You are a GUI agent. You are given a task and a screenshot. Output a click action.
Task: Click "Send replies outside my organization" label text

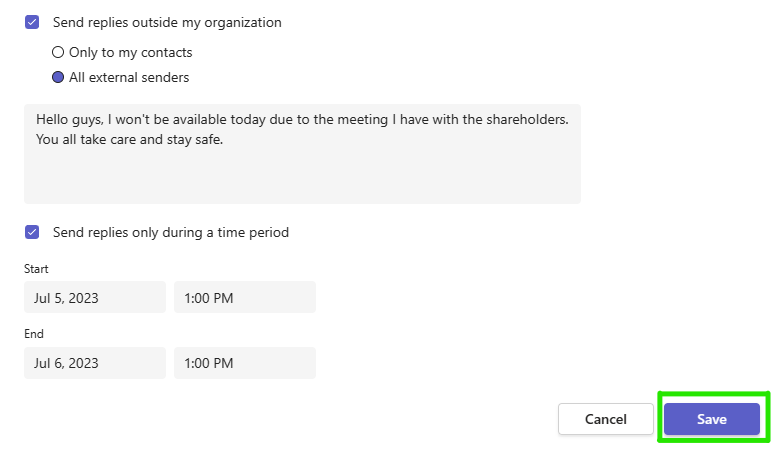pyautogui.click(x=167, y=22)
